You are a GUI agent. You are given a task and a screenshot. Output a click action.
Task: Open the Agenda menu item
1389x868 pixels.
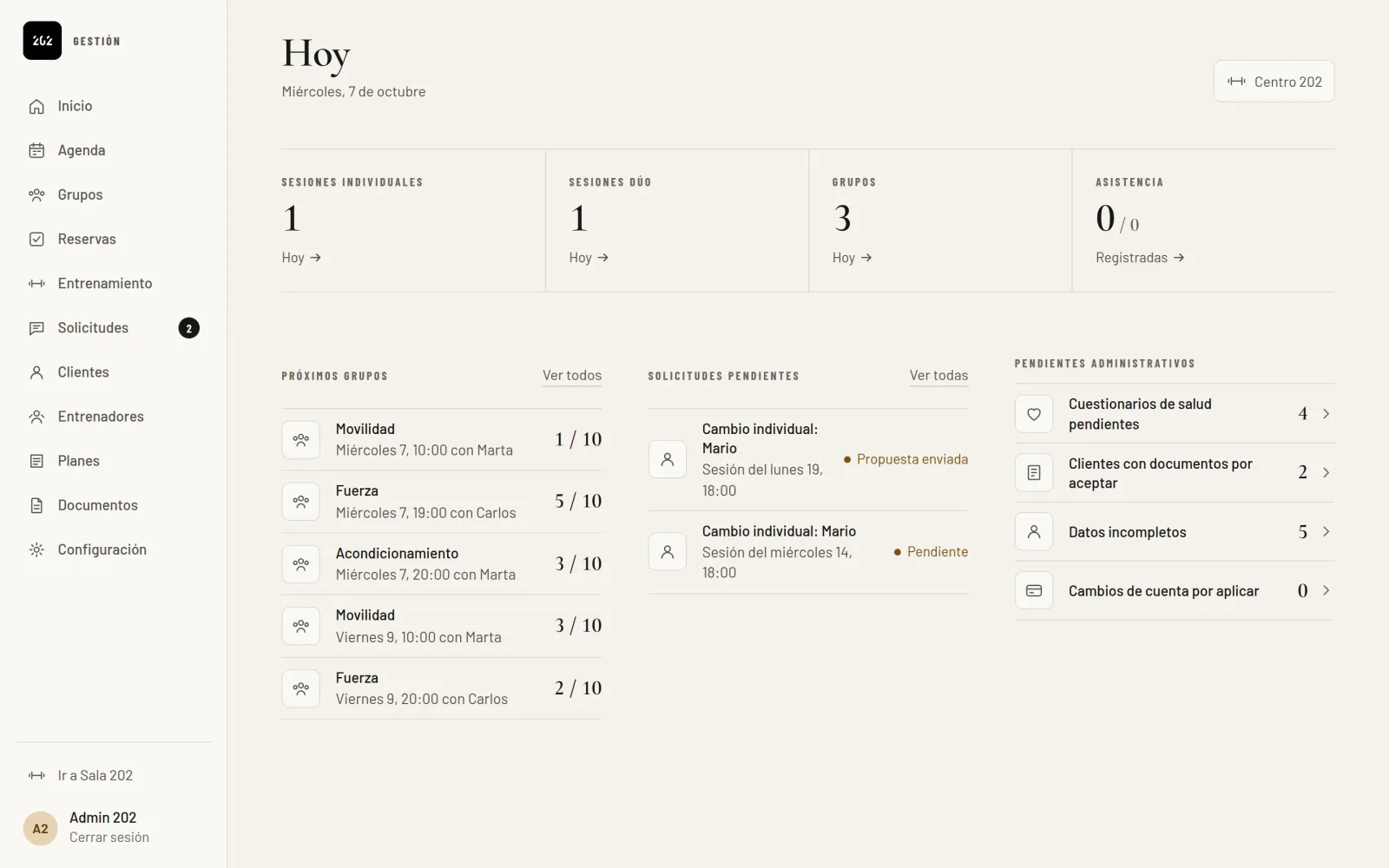tap(113, 150)
